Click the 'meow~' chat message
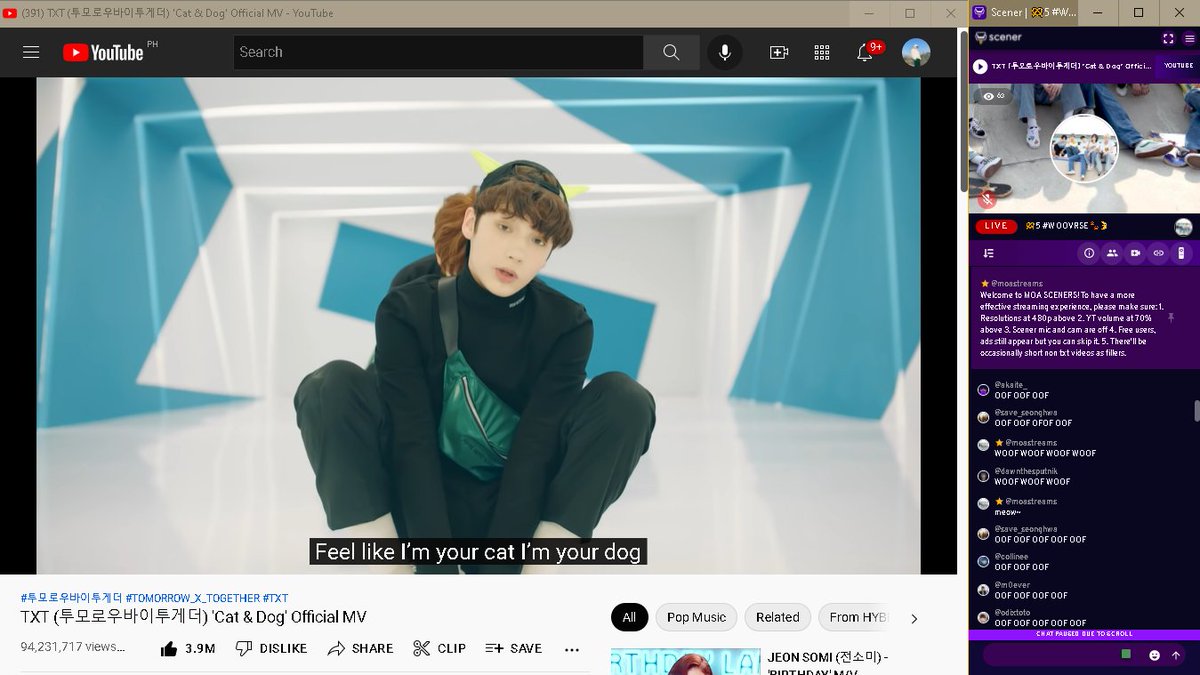The height and width of the screenshot is (675, 1200). pos(1007,511)
